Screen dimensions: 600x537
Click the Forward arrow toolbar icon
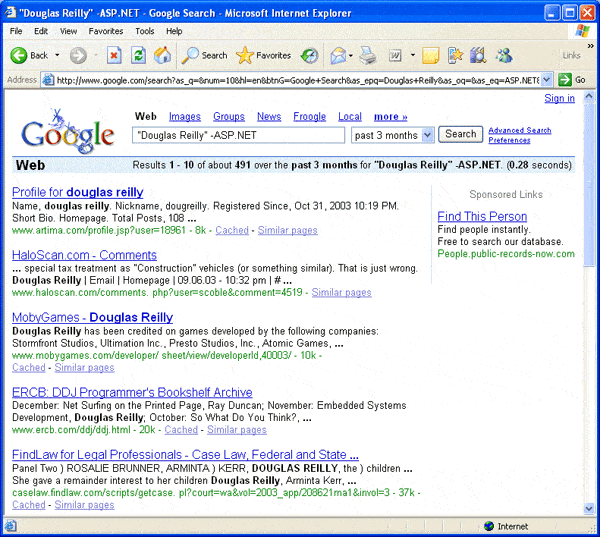tap(78, 56)
